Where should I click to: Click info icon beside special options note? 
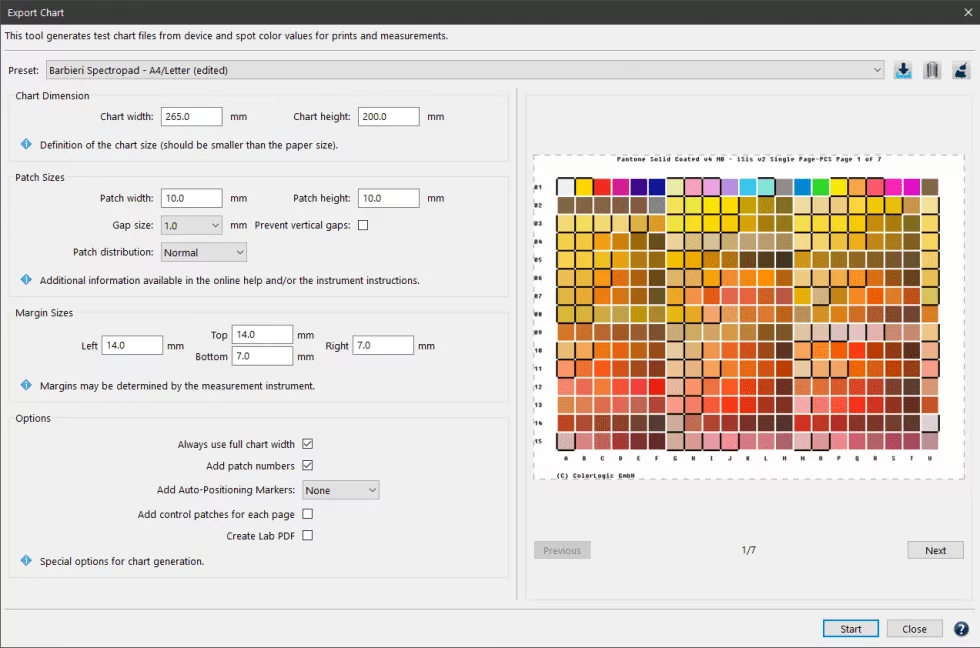(x=26, y=561)
